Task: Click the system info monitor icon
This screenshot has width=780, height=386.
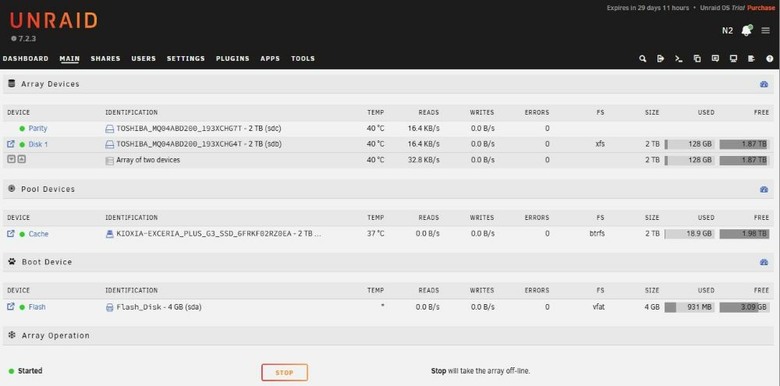Action: coord(733,59)
